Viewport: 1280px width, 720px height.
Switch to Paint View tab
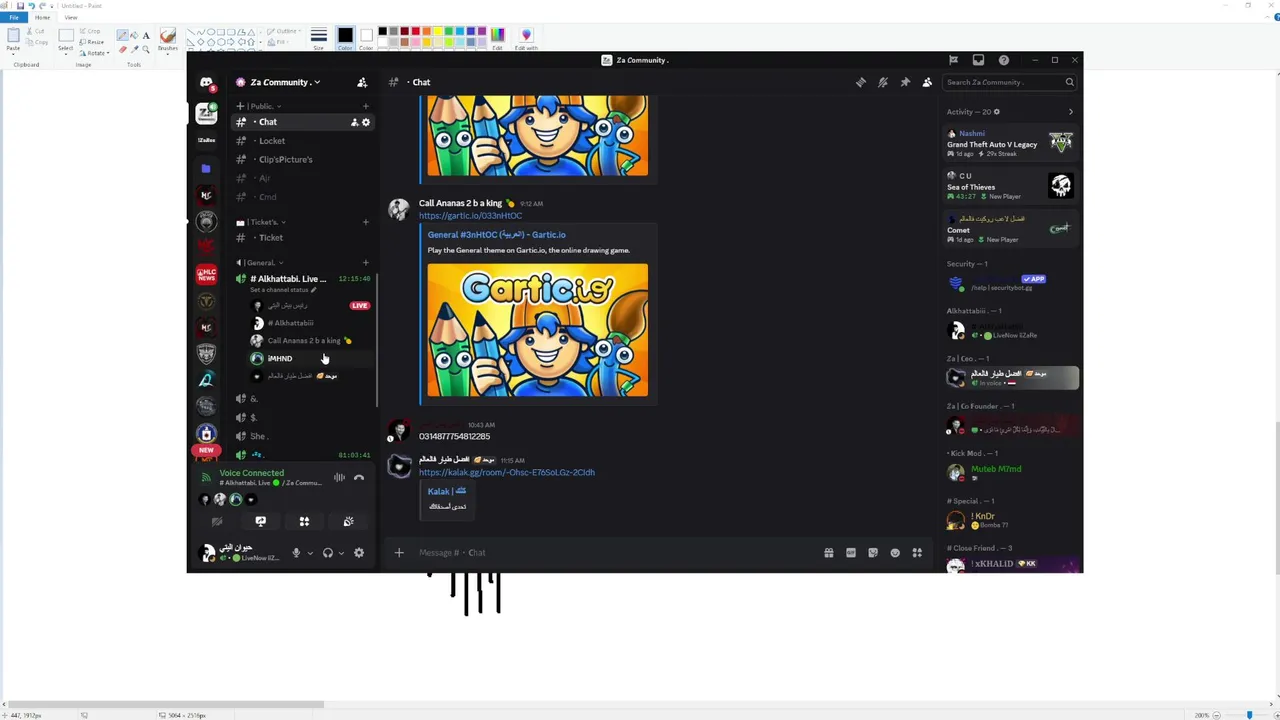(x=71, y=17)
